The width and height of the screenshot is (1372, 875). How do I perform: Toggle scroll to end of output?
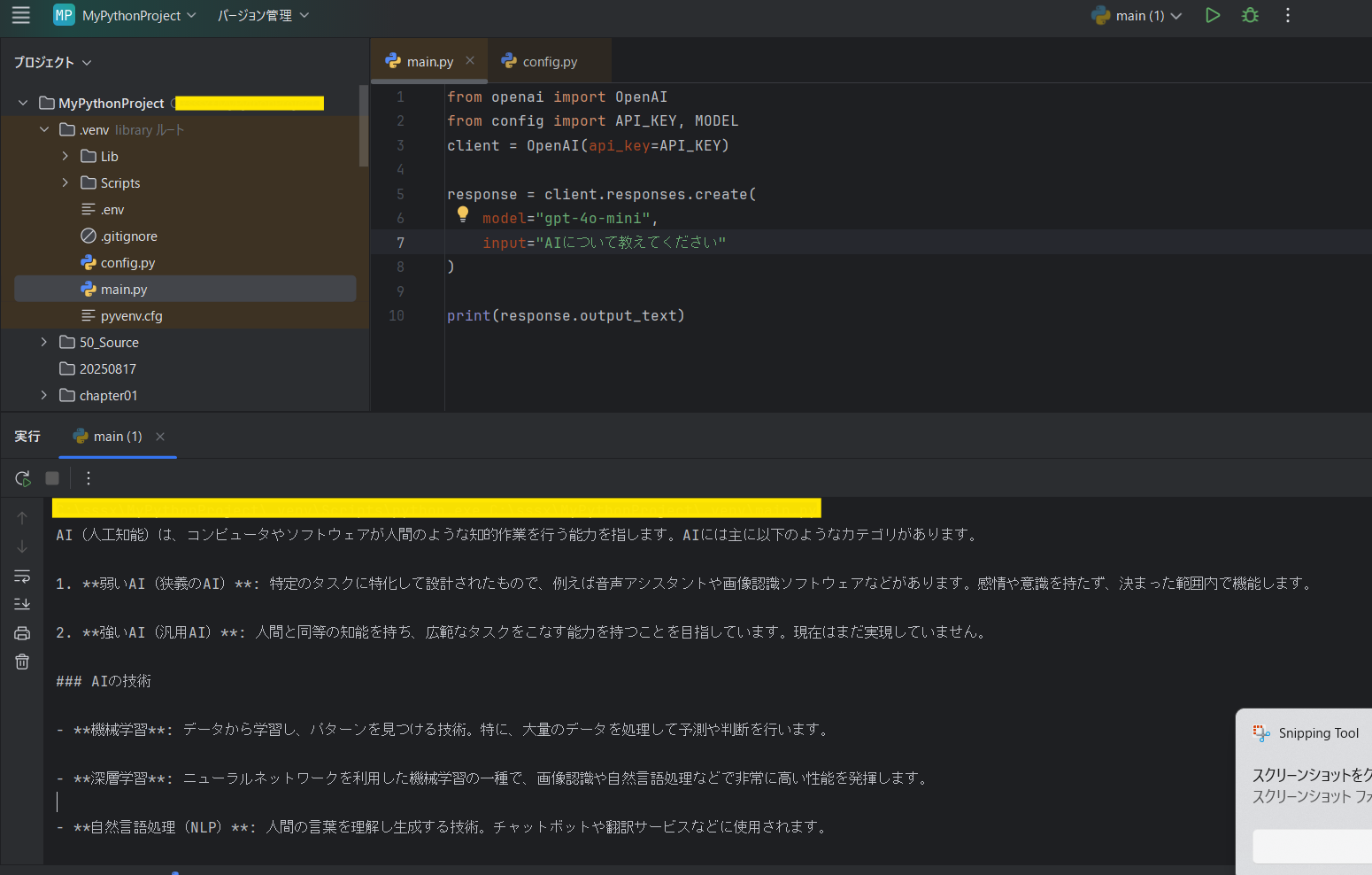pyautogui.click(x=22, y=604)
